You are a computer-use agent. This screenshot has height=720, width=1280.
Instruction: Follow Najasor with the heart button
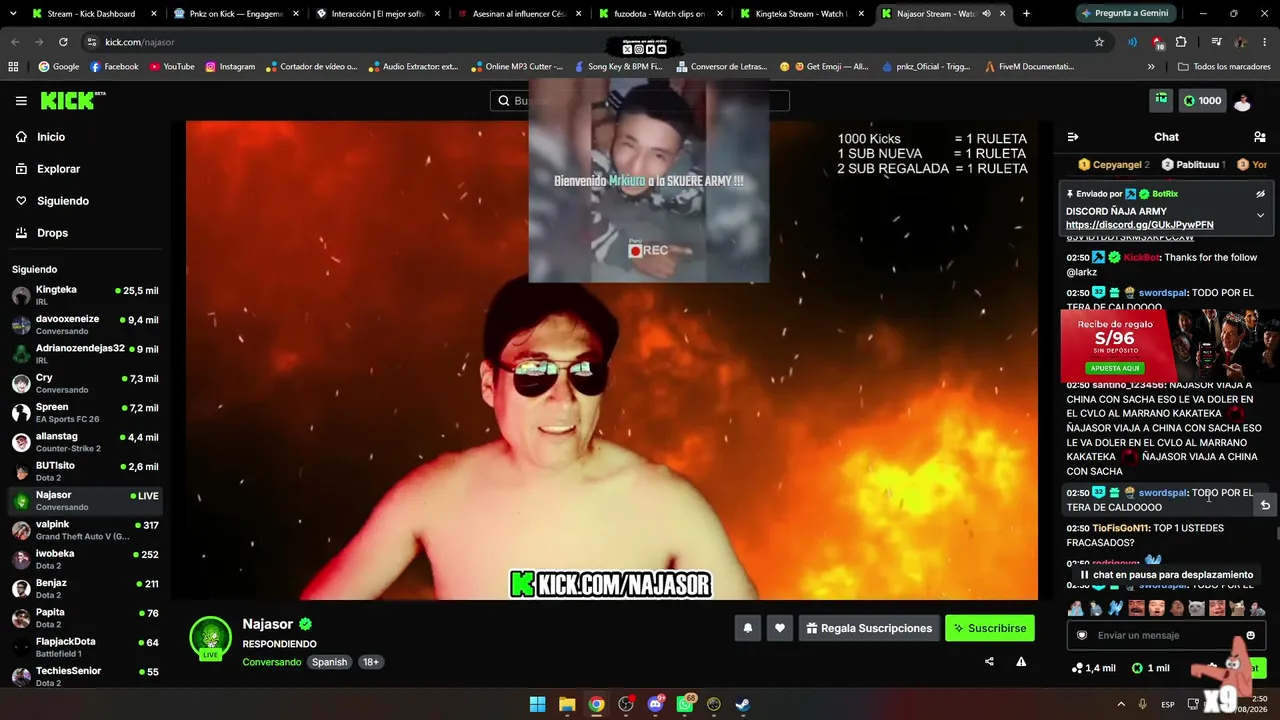tap(780, 628)
